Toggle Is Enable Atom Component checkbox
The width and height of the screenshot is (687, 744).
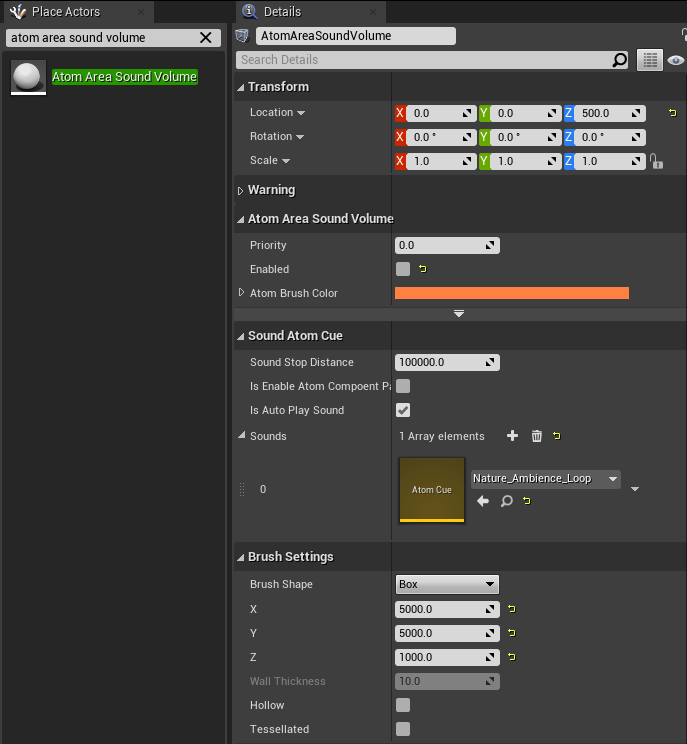pyautogui.click(x=403, y=386)
